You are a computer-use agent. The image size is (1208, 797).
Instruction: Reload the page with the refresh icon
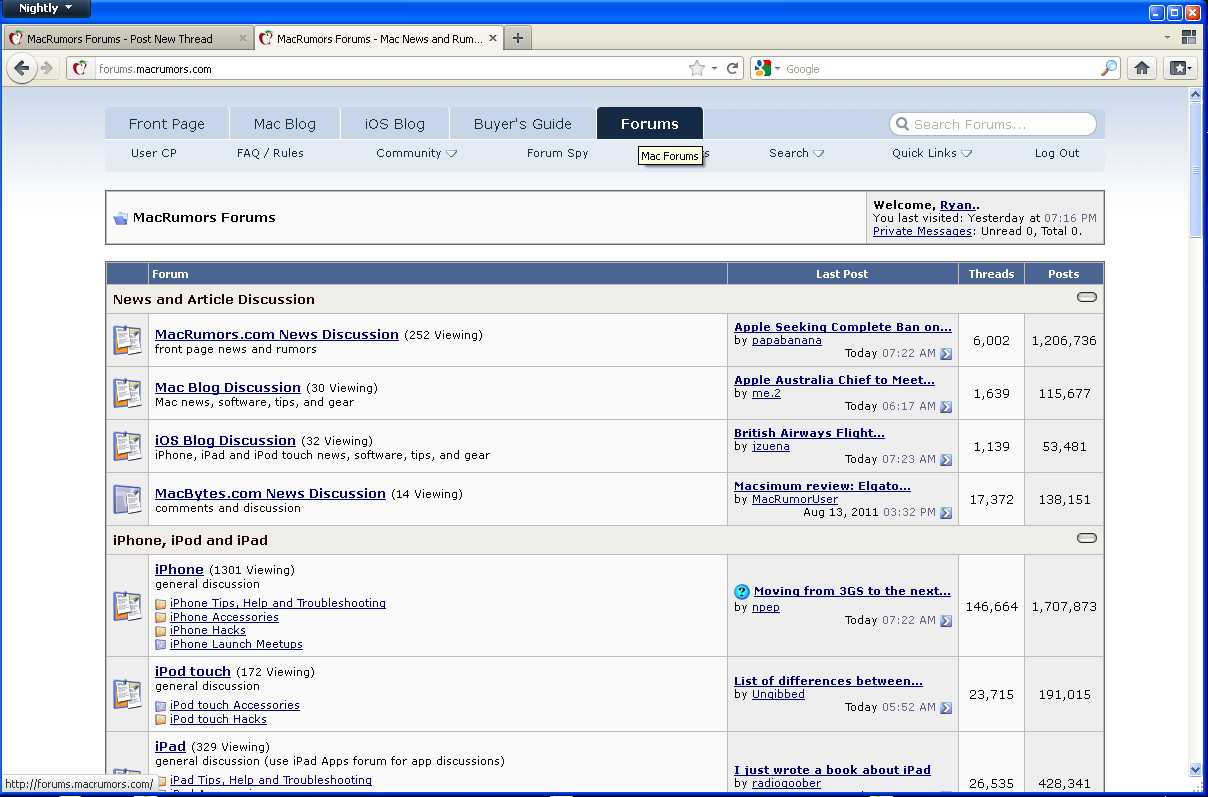(x=733, y=68)
